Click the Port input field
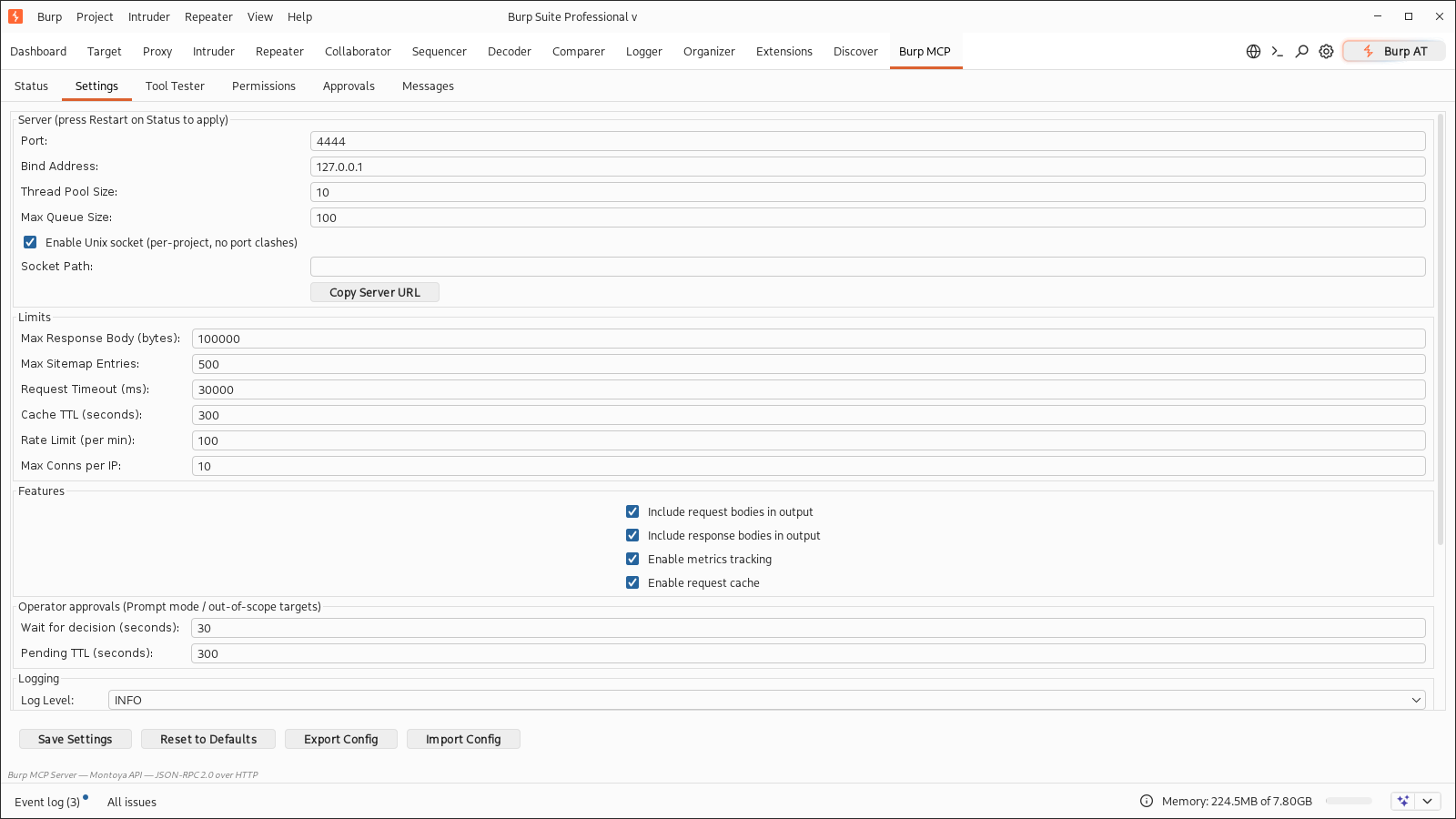The image size is (1456, 819). 868,141
